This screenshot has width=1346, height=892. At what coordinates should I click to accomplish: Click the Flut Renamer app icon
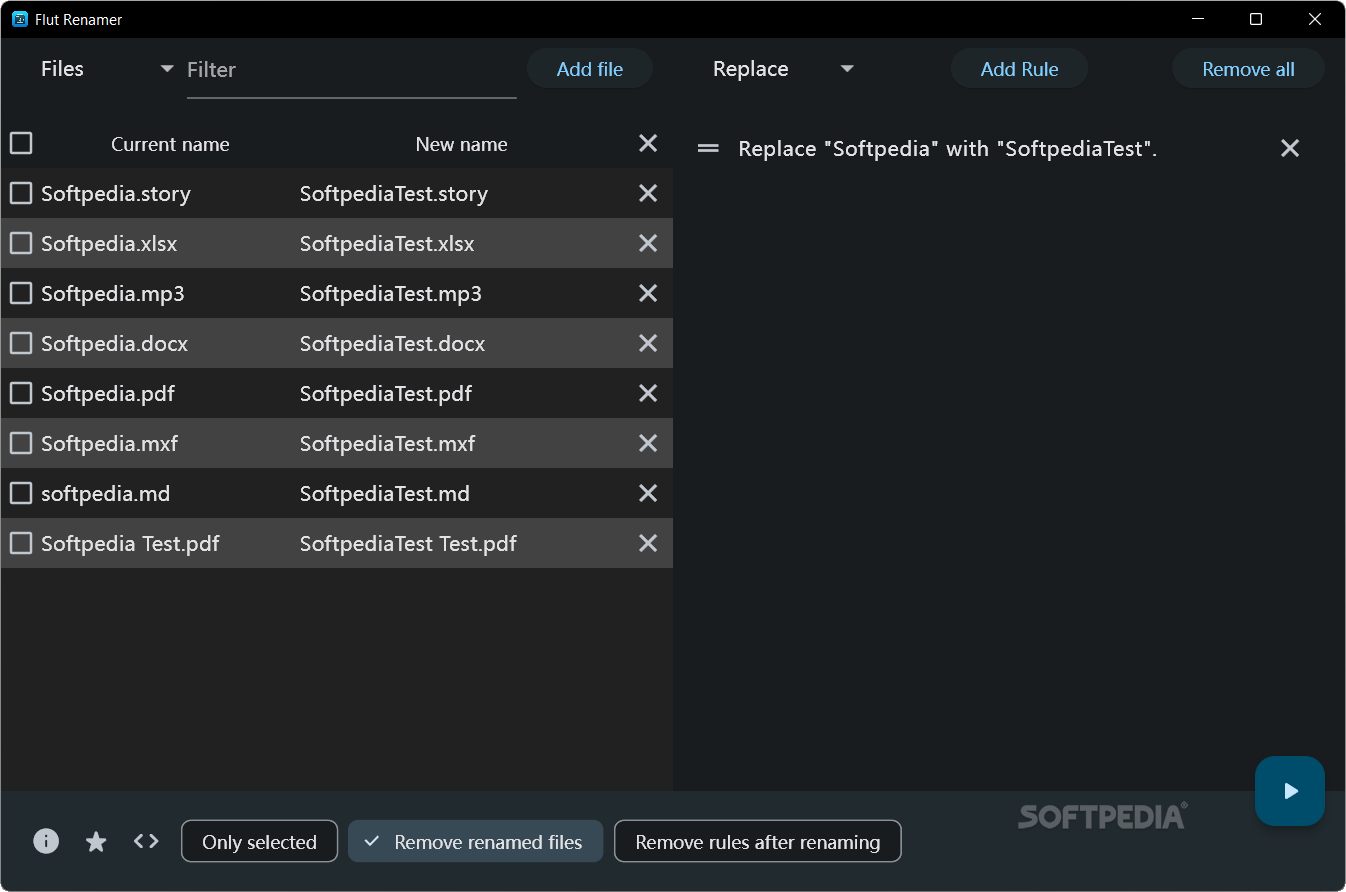(20, 19)
